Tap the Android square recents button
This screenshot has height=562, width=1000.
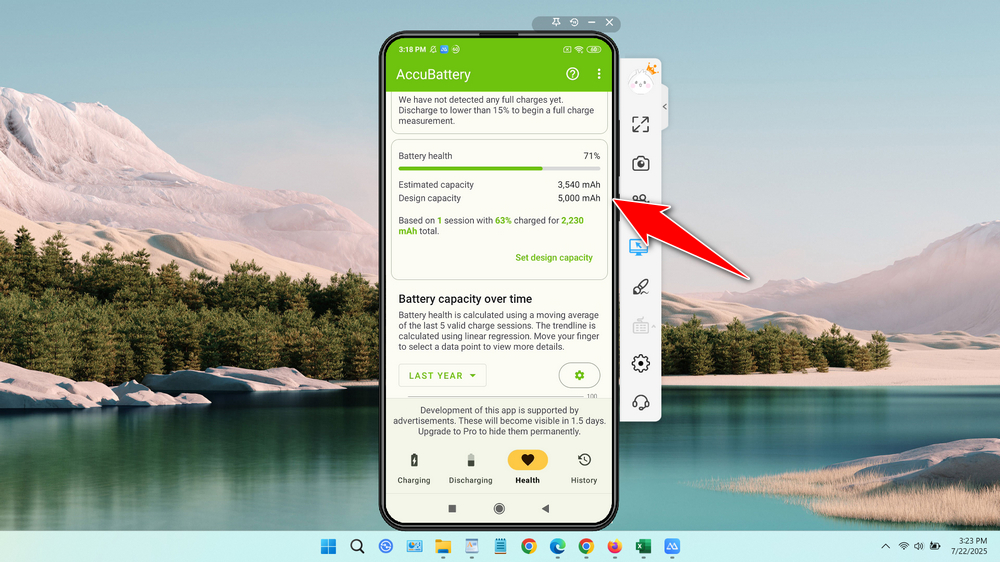pos(452,508)
